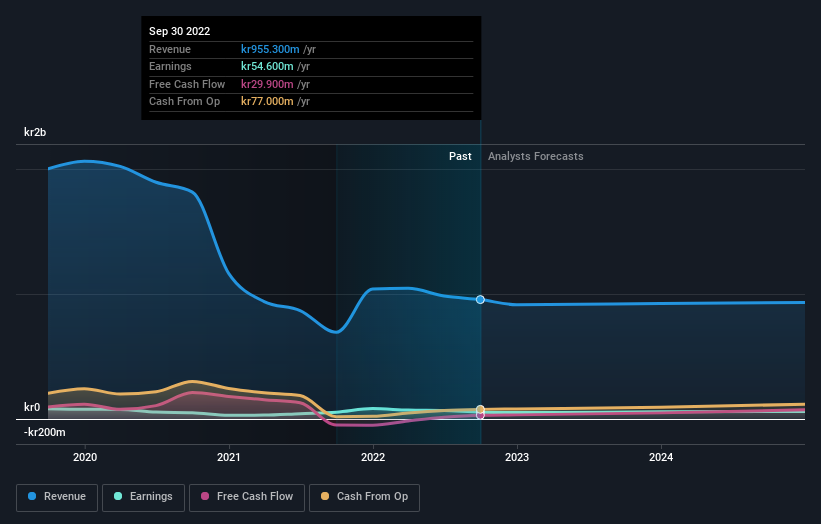Click the 2023 x-axis label
821x524 pixels.
click(517, 457)
